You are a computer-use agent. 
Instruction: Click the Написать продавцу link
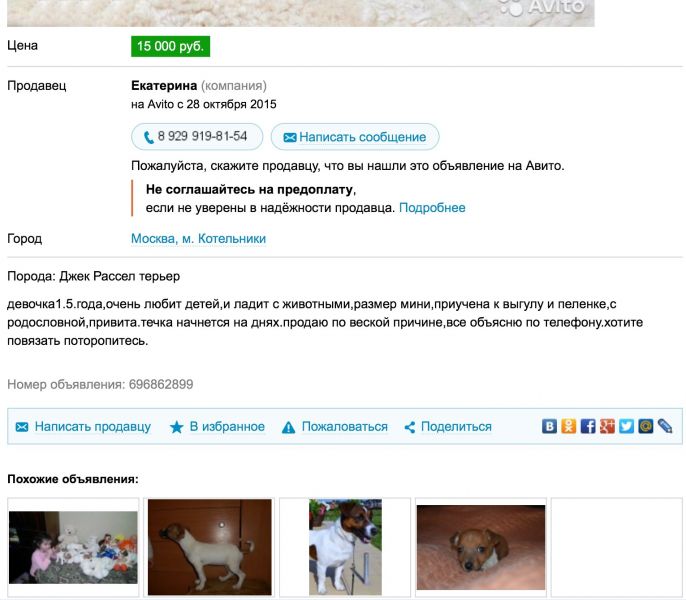(x=92, y=426)
